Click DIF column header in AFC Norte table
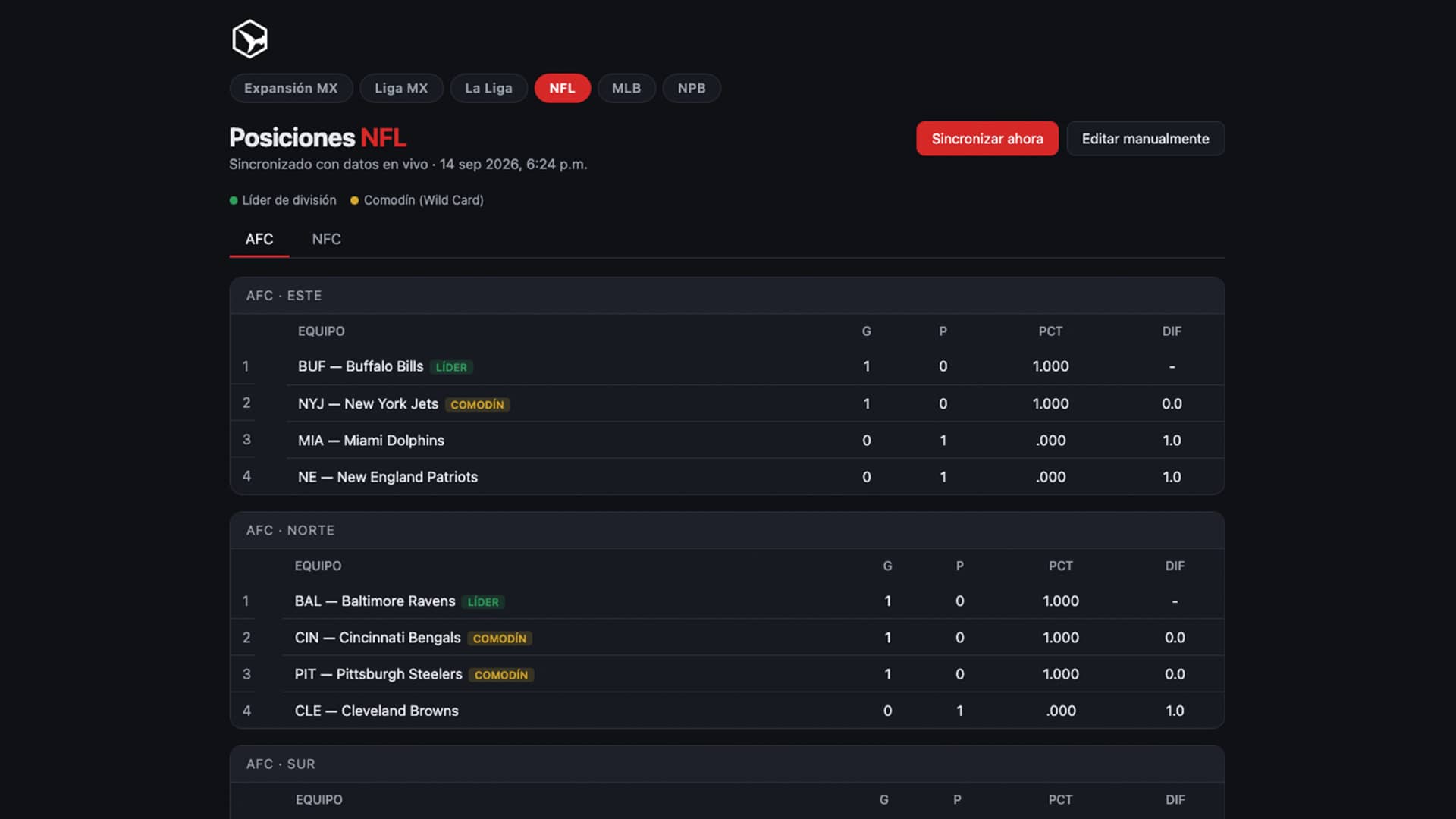Viewport: 1456px width, 819px height. [x=1175, y=566]
